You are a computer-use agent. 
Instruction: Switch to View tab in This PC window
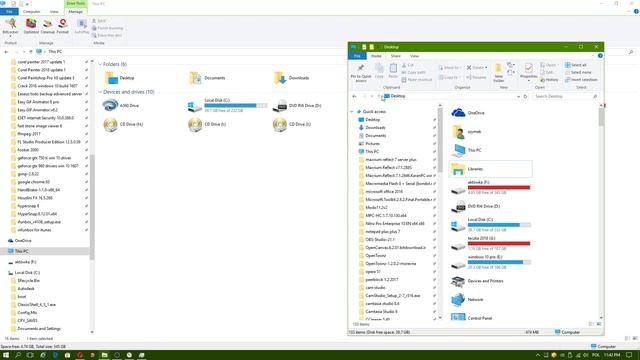point(54,11)
